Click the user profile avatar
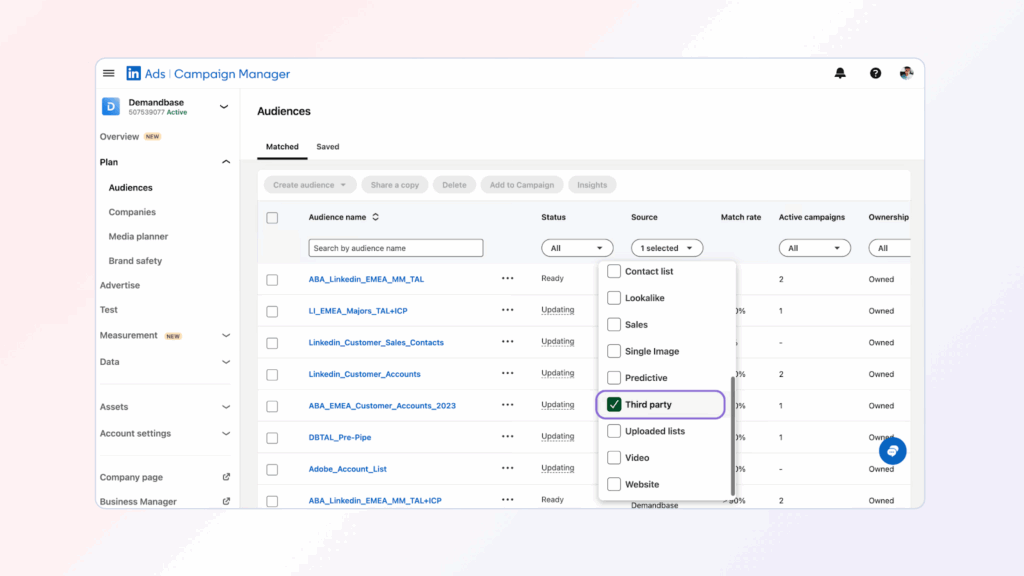1024x576 pixels. point(906,73)
